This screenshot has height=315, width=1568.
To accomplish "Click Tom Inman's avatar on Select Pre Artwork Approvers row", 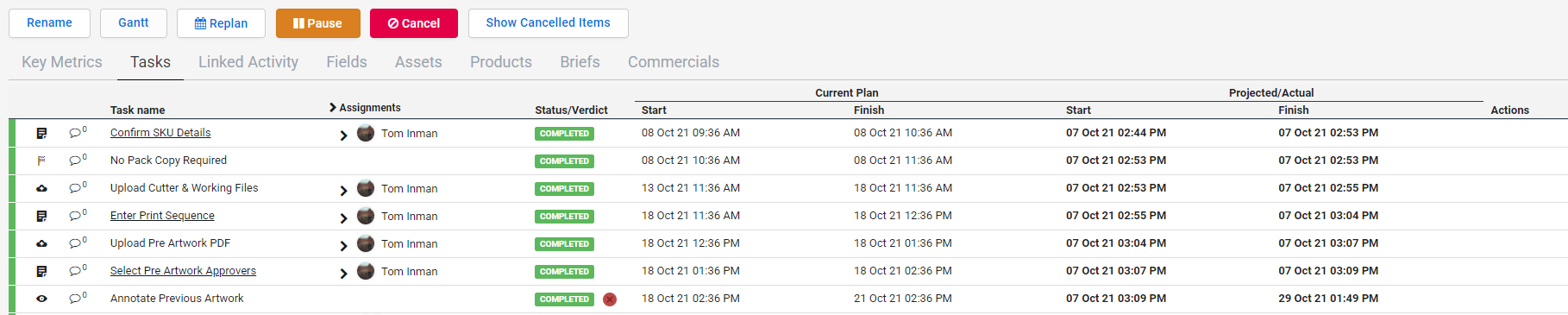I will (x=366, y=271).
